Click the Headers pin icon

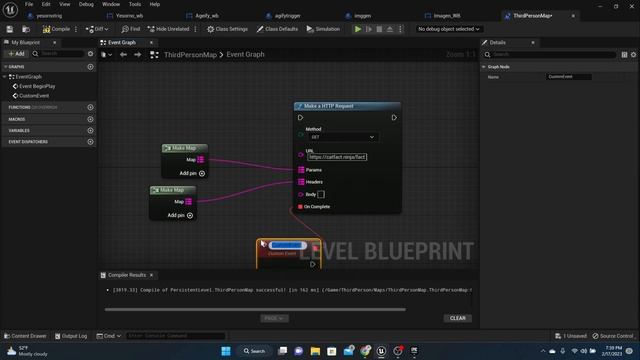[301, 182]
